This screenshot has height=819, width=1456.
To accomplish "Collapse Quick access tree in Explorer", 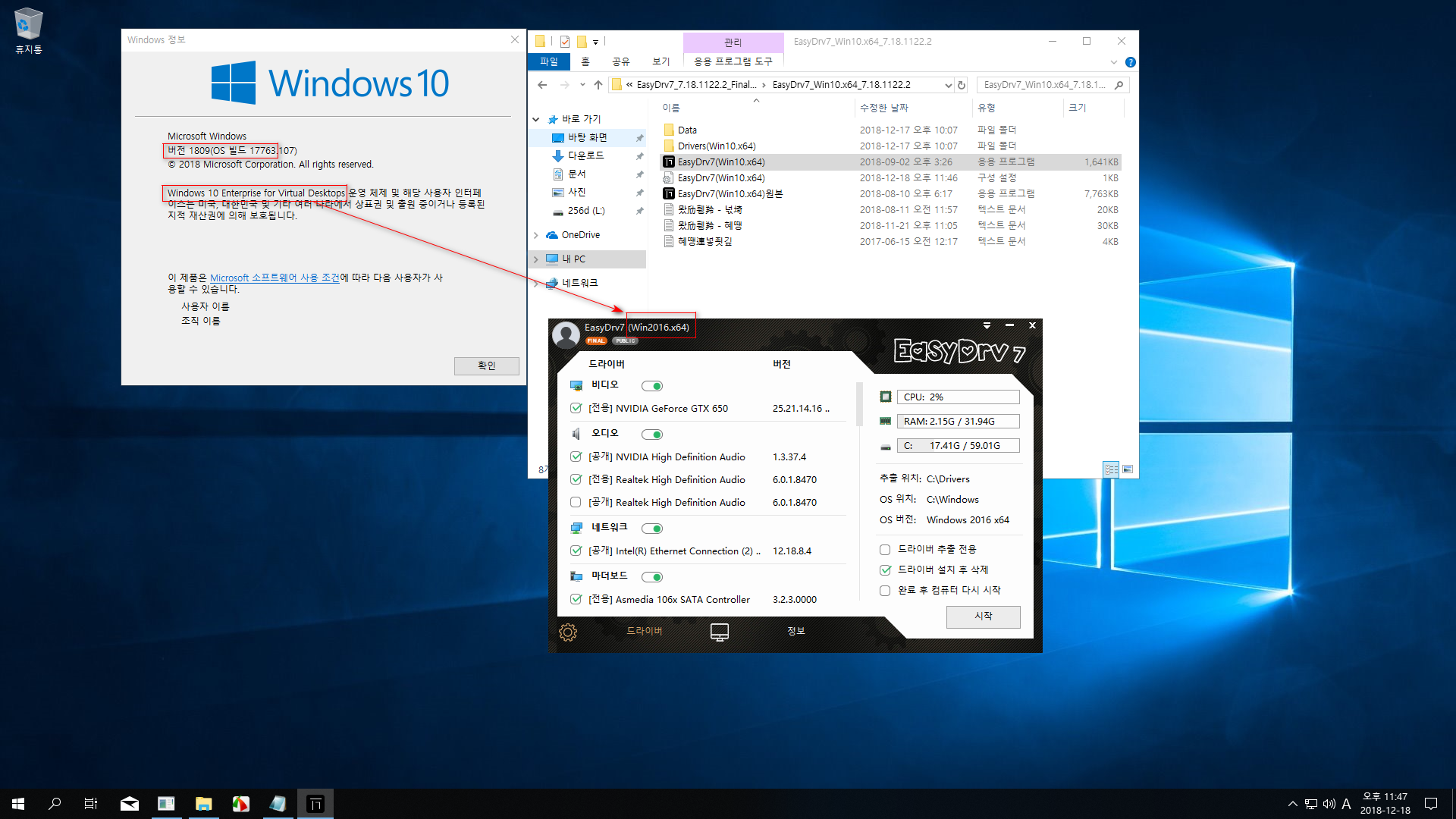I will (x=536, y=120).
